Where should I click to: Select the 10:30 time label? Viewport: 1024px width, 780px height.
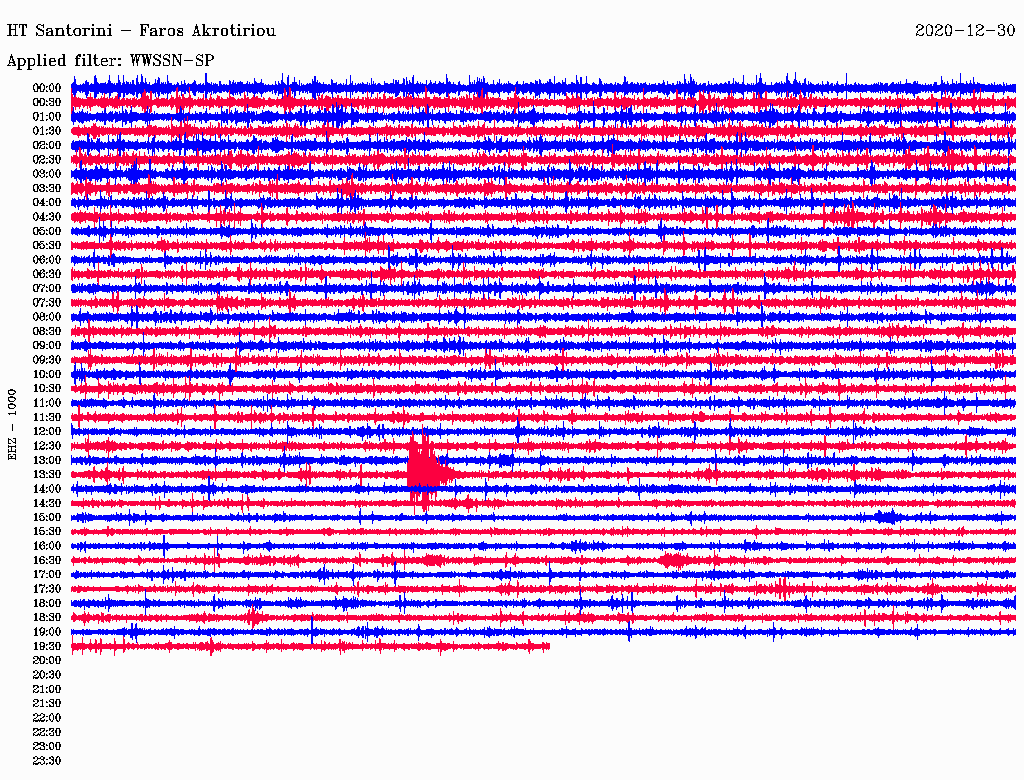46,389
